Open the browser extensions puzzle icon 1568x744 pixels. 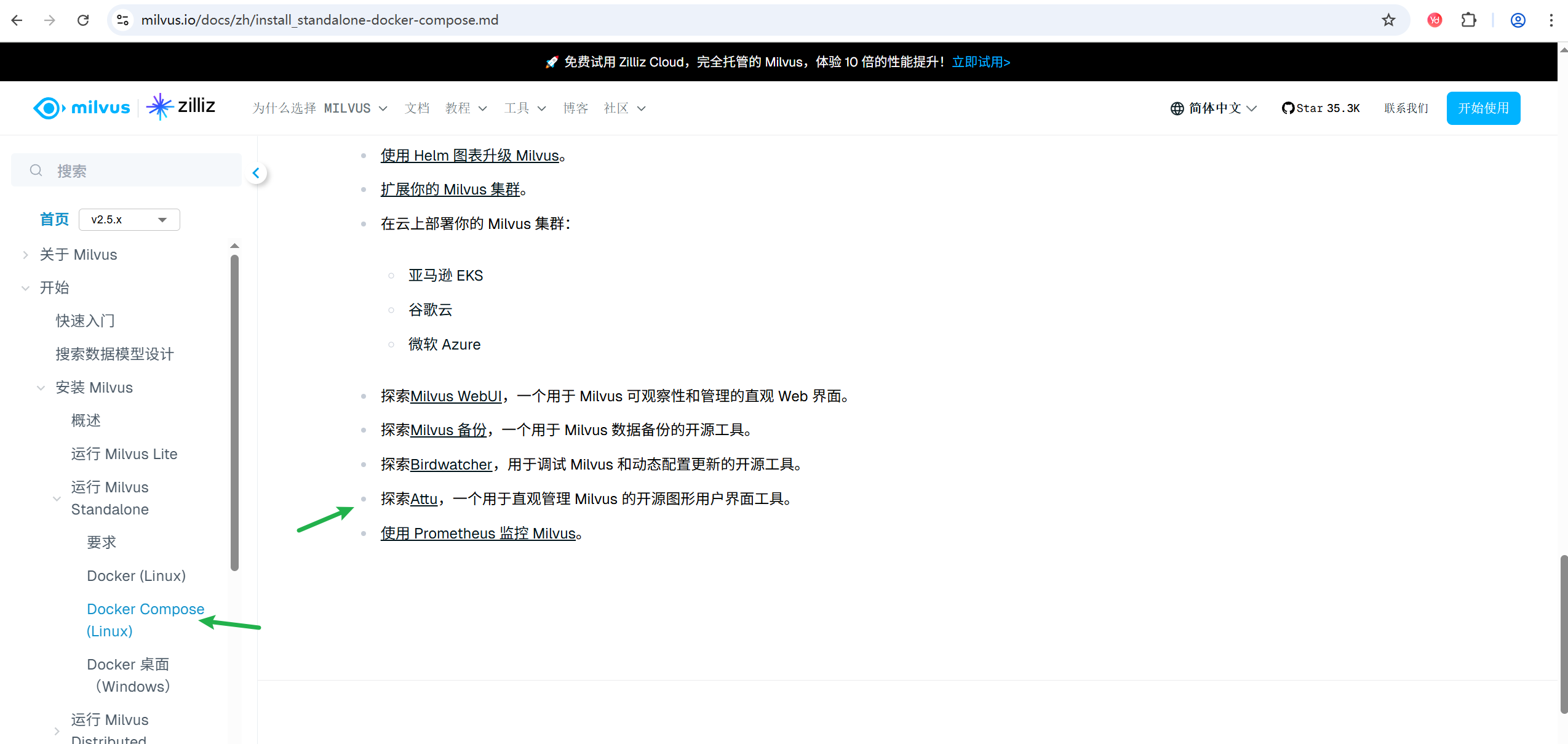point(1469,20)
